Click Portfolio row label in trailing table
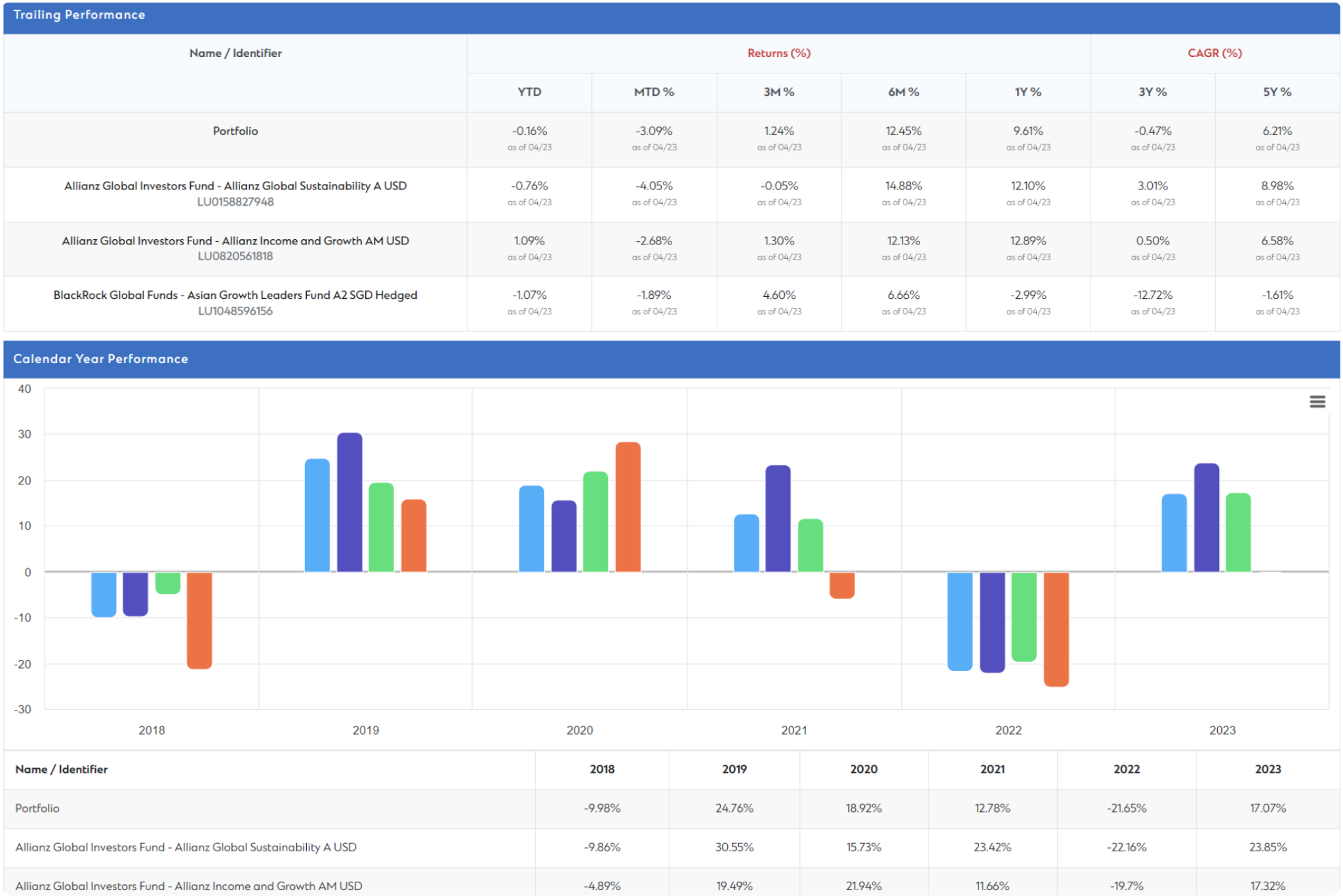The width and height of the screenshot is (1343, 896). [x=235, y=131]
